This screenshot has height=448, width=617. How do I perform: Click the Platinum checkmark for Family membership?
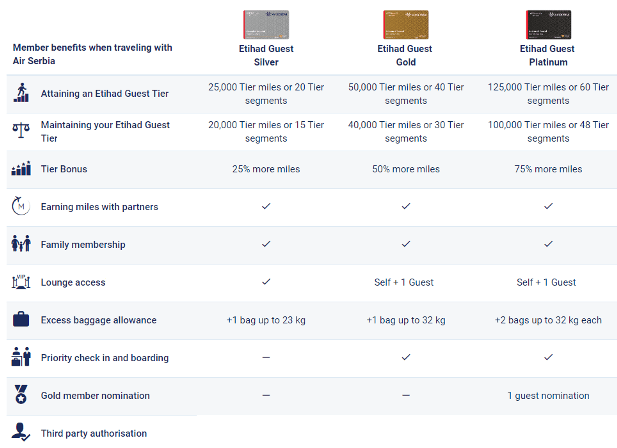(549, 244)
